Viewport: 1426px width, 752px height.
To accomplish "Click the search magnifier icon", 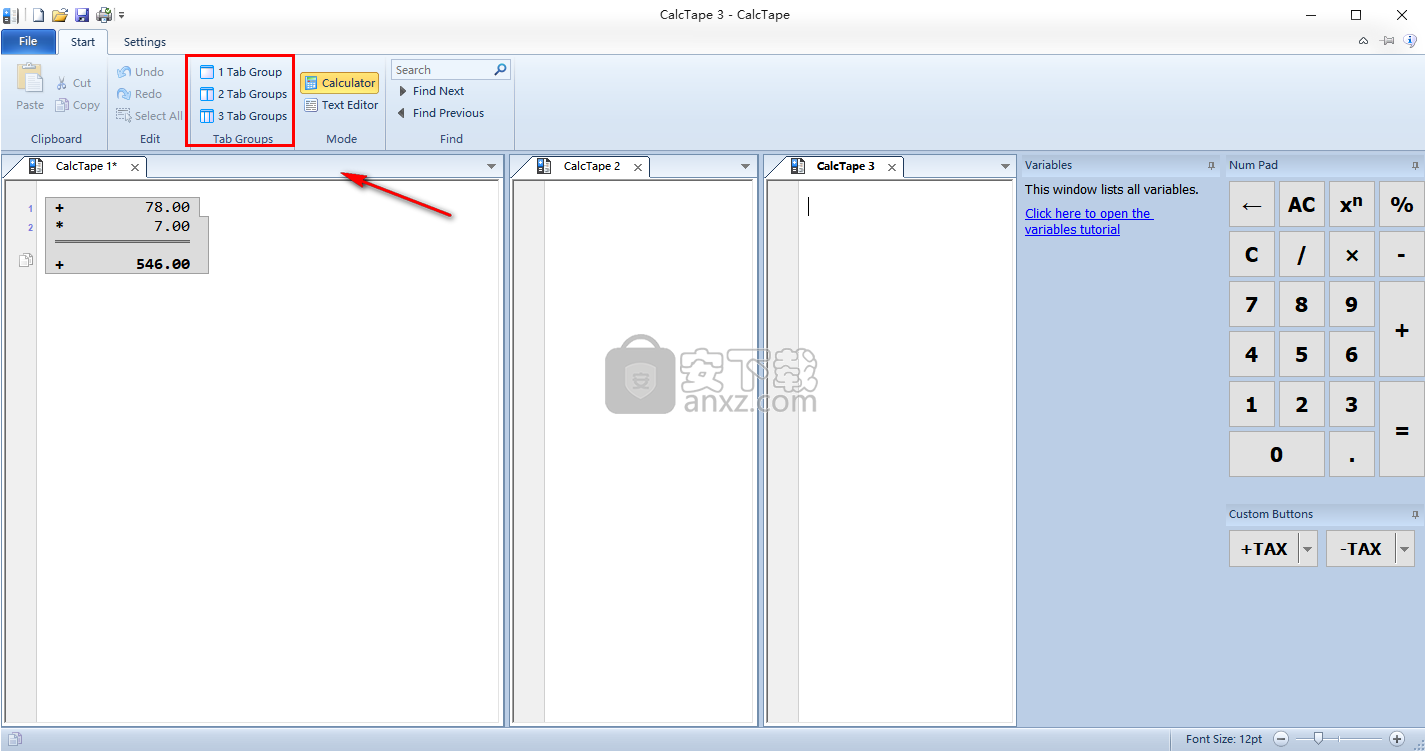I will coord(501,69).
